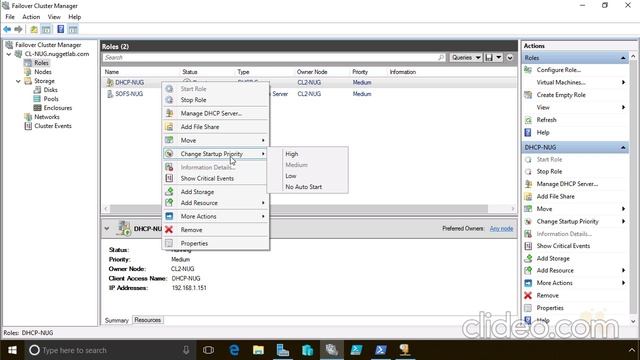Viewport: 640px width, 360px height.
Task: Click the Configure Role icon in Actions
Action: (528, 70)
